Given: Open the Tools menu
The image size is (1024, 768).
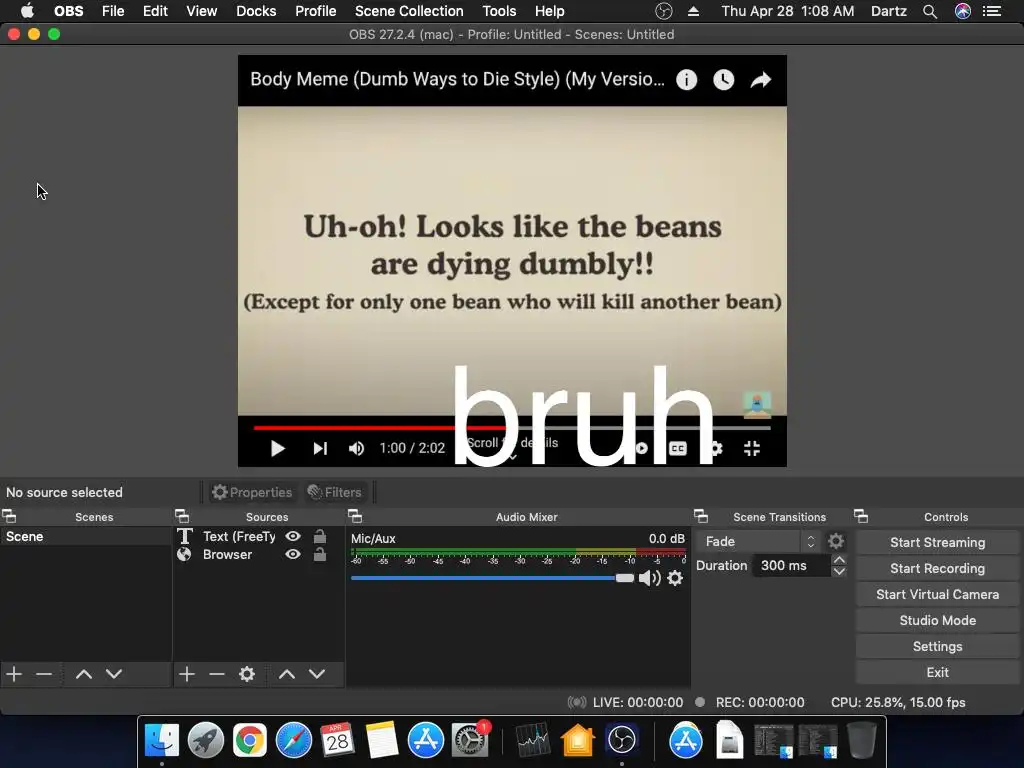Looking at the screenshot, I should pos(499,11).
